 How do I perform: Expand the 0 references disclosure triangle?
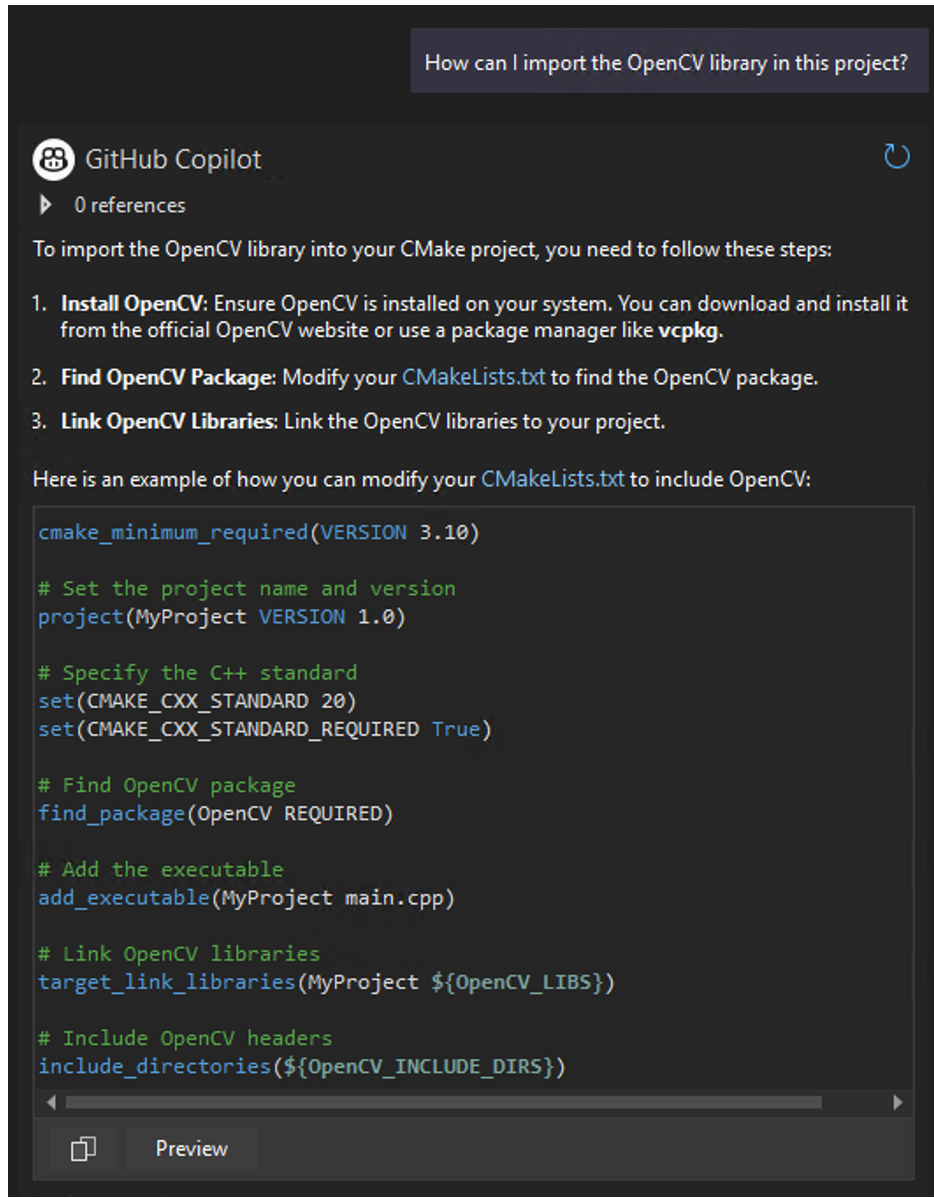click(45, 205)
